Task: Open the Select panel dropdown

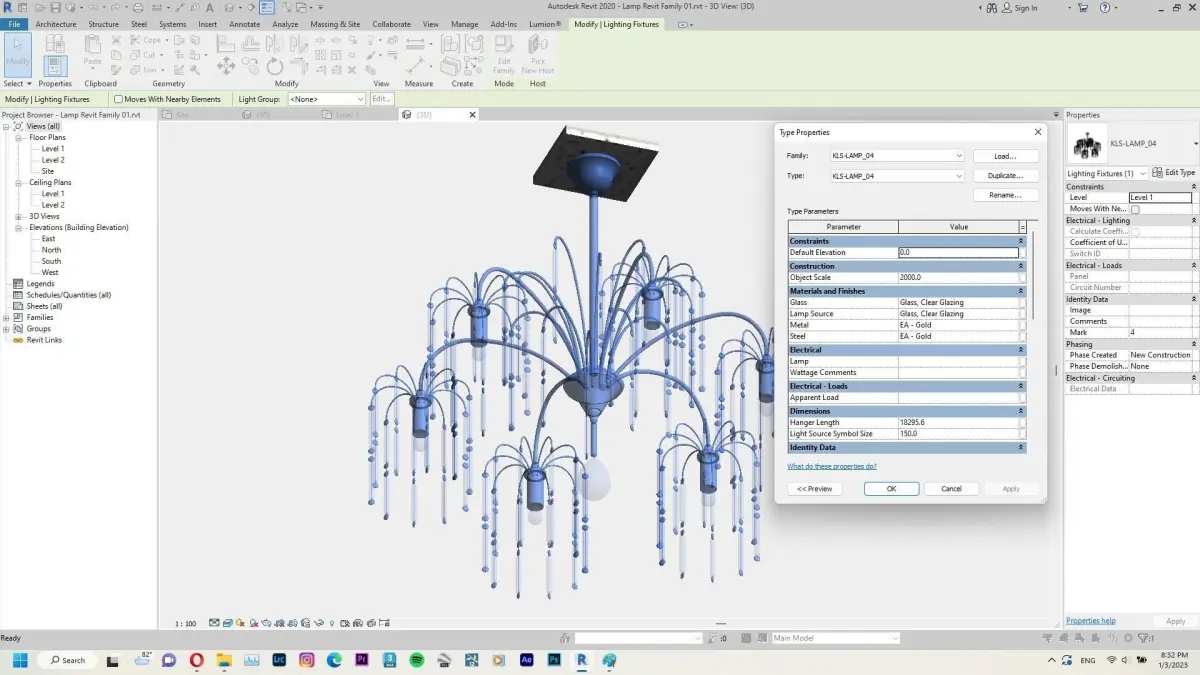Action: tap(17, 84)
